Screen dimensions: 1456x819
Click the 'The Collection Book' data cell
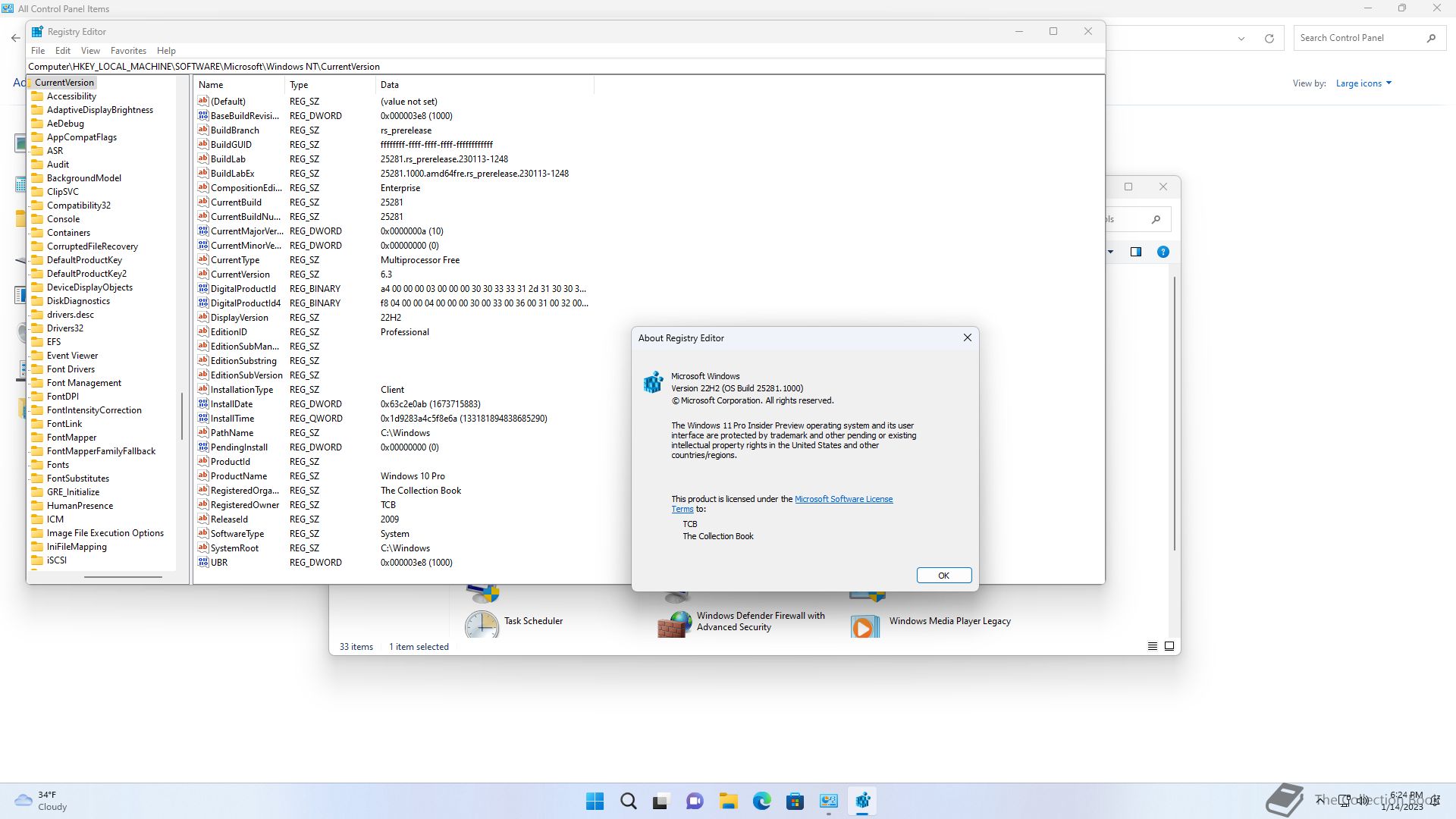[x=421, y=491]
